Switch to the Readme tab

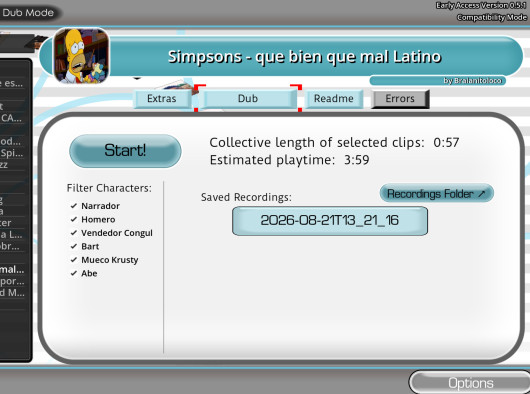[x=334, y=99]
